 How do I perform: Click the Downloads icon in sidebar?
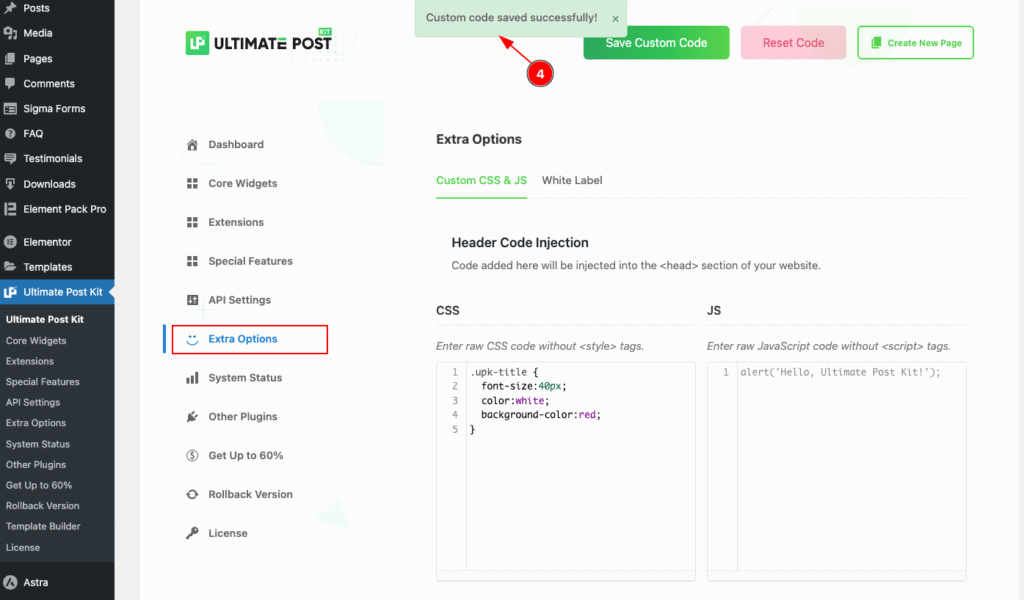pos(10,184)
